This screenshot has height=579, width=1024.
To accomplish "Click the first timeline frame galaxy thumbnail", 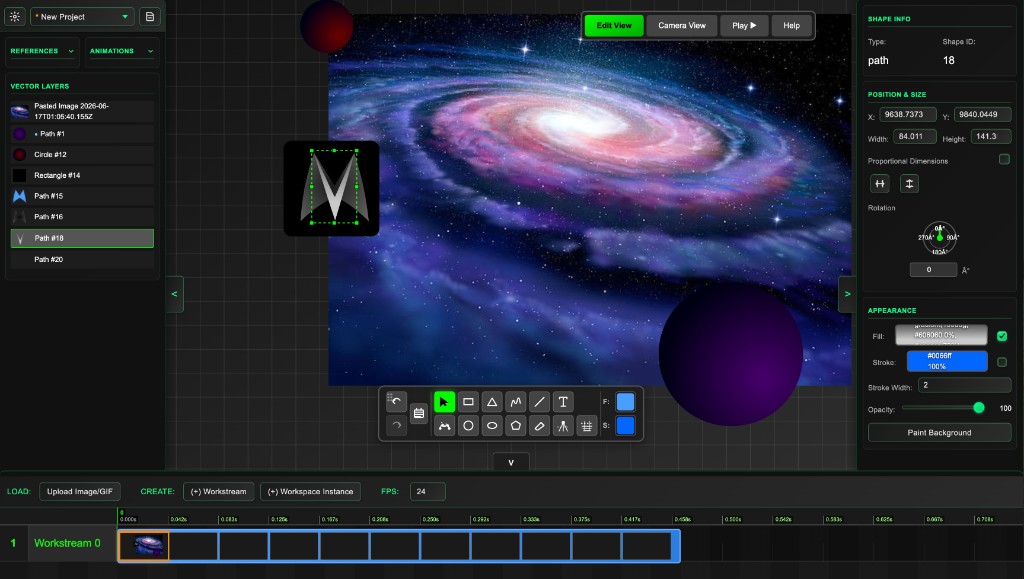I will pos(144,545).
